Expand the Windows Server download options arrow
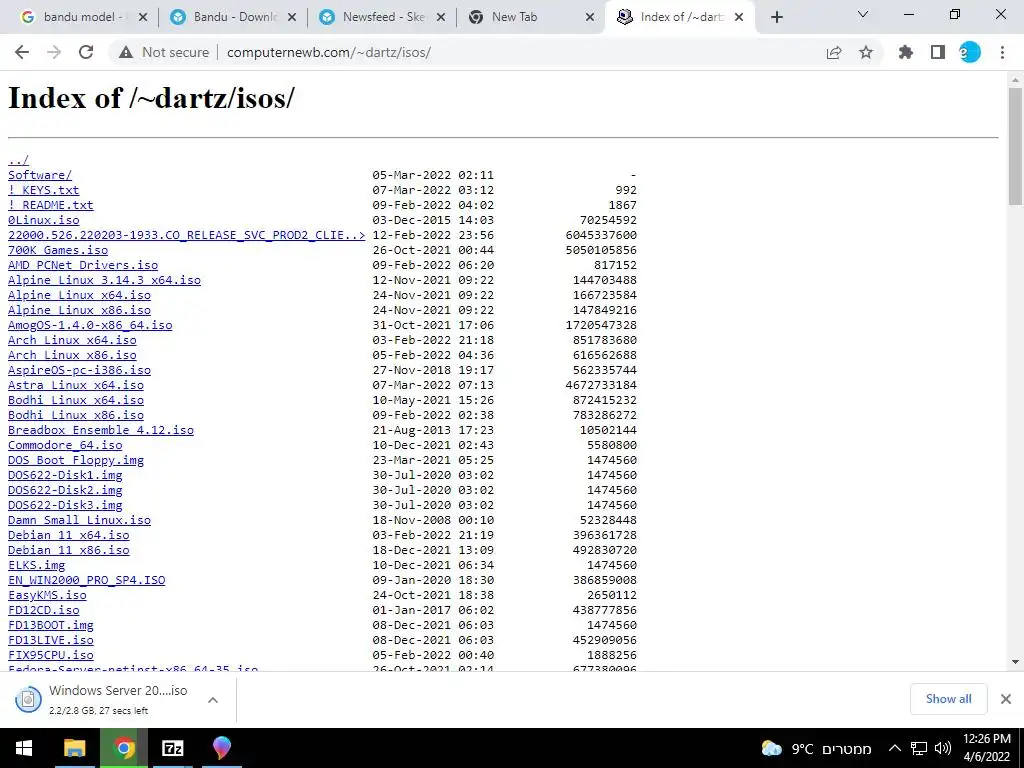1024x768 pixels. point(213,700)
